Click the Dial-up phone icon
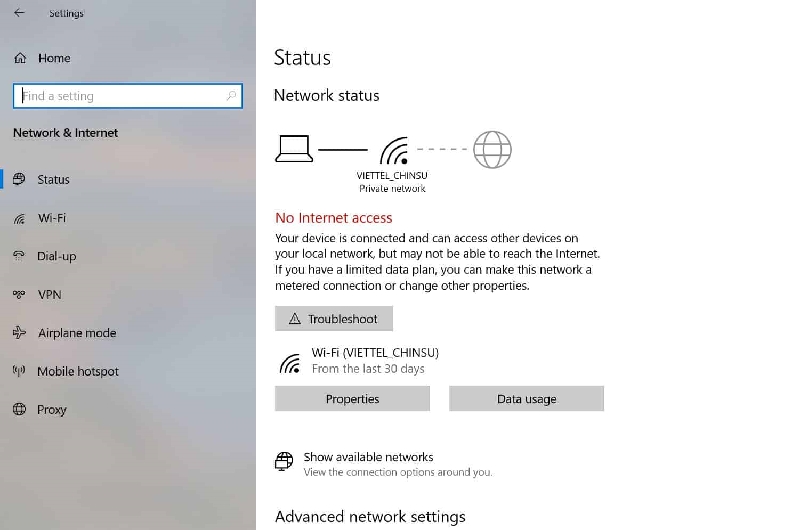The height and width of the screenshot is (530, 800). coord(19,256)
